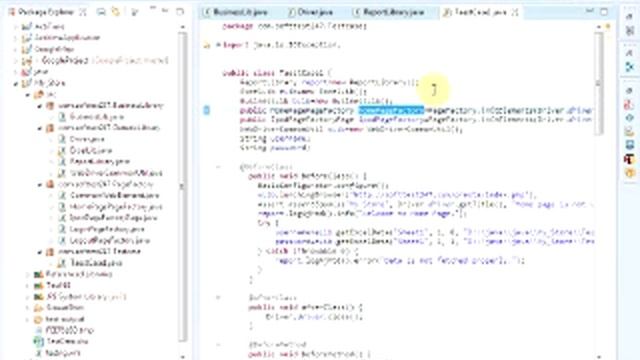Toggle Link with Editor in Package Explorer
Screen dimensions: 640x360
116,12
